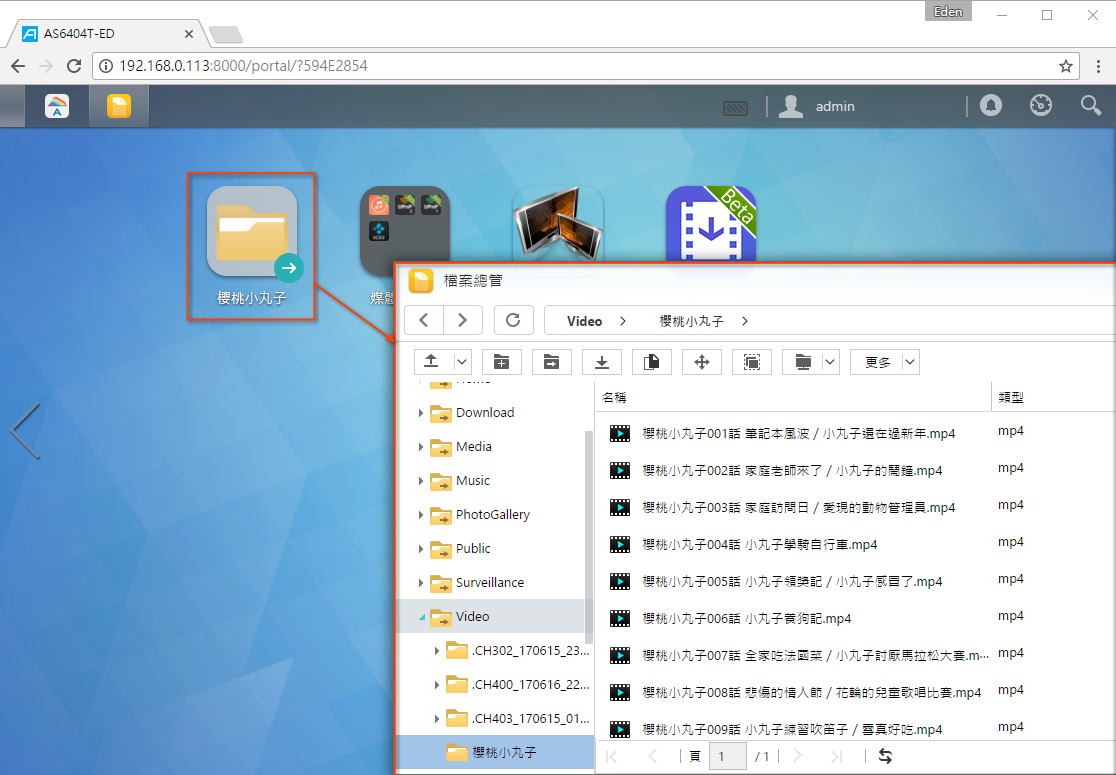This screenshot has width=1116, height=775.
Task: Select file 櫻桃小丸子006話 小丸子養狗記.mp4
Action: coord(747,618)
